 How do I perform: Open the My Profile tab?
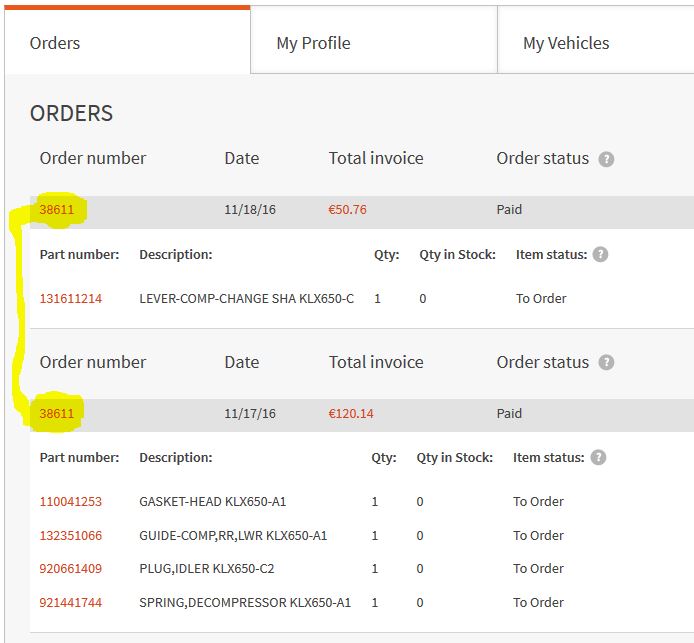point(313,43)
